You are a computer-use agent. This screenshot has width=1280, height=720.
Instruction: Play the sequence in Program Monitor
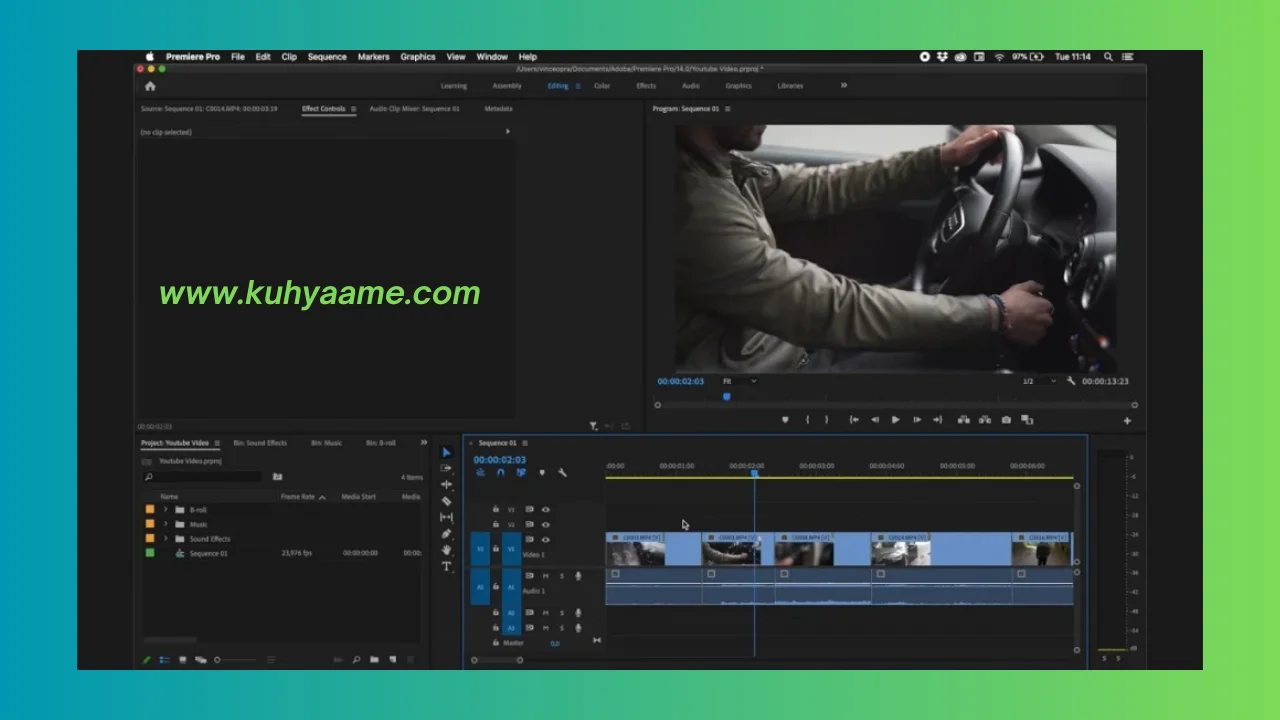click(895, 420)
